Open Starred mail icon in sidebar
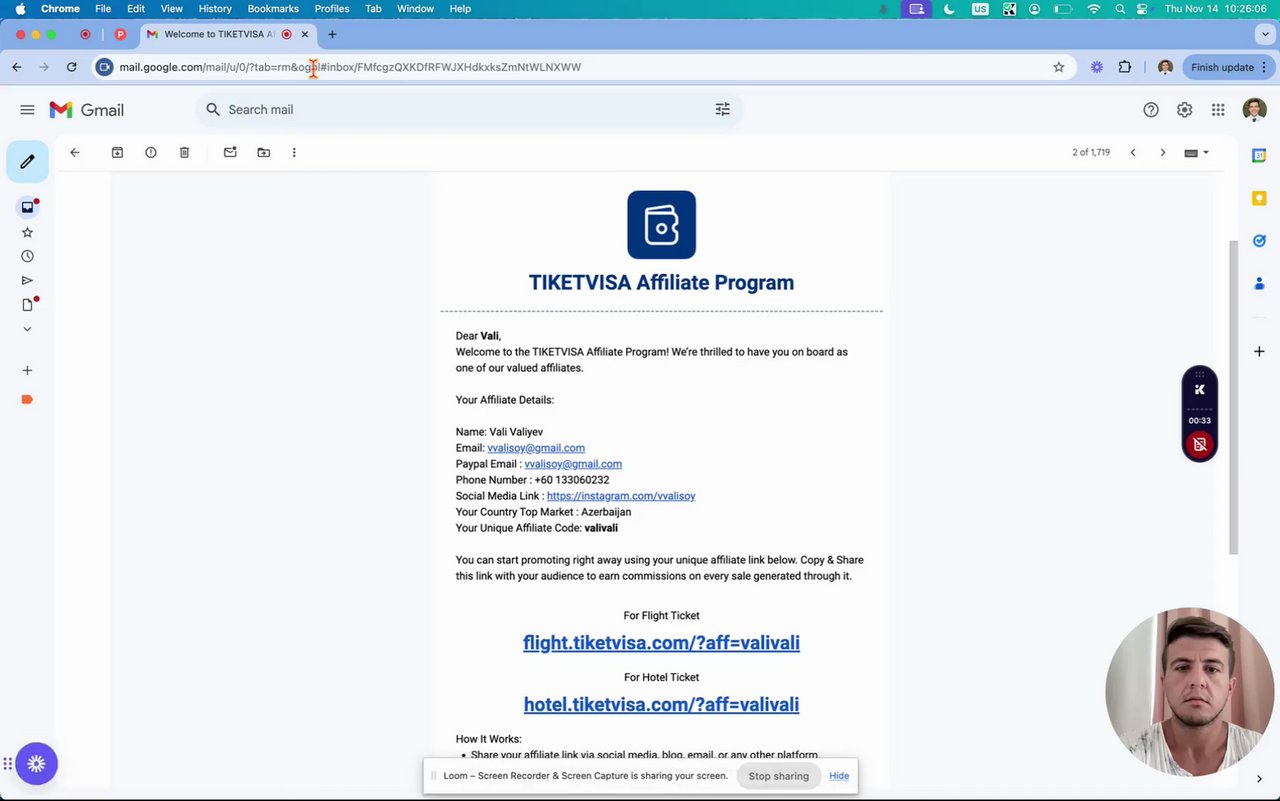Screen dimensions: 1280x801 [27, 232]
